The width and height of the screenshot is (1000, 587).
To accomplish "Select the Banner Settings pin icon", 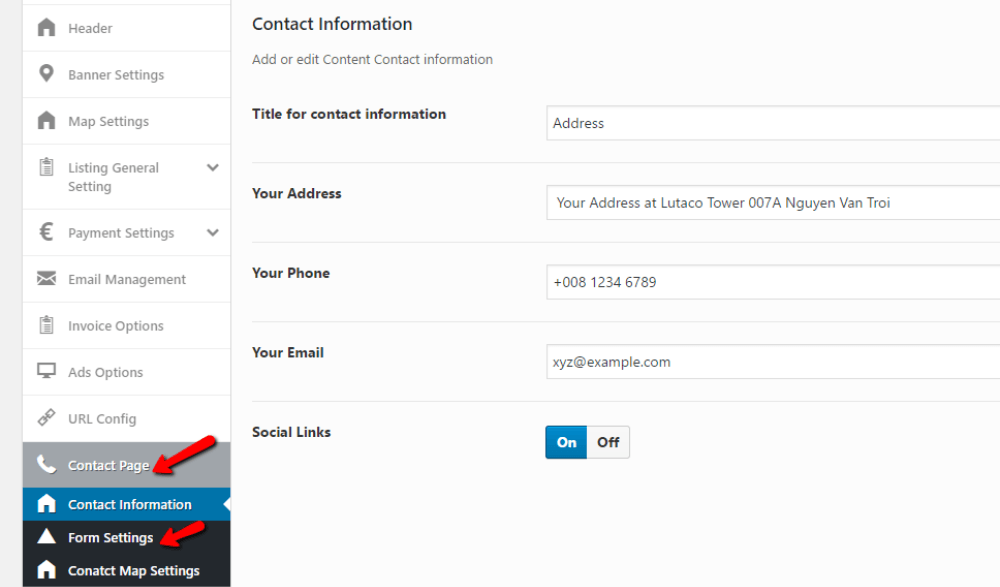I will [44, 74].
